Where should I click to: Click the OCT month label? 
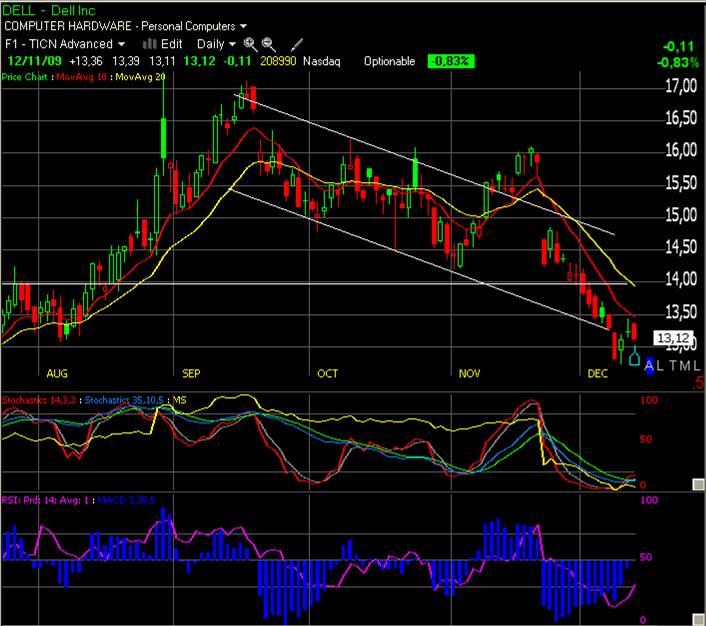(327, 373)
